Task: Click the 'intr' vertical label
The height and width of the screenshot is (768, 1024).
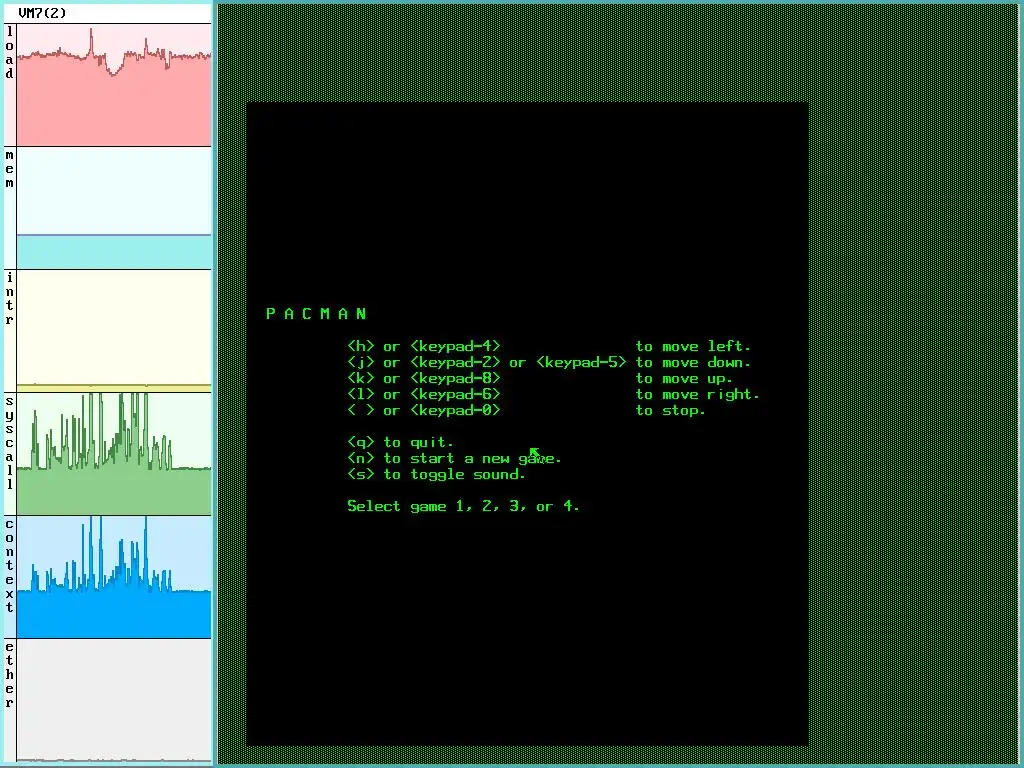Action: tap(9, 299)
